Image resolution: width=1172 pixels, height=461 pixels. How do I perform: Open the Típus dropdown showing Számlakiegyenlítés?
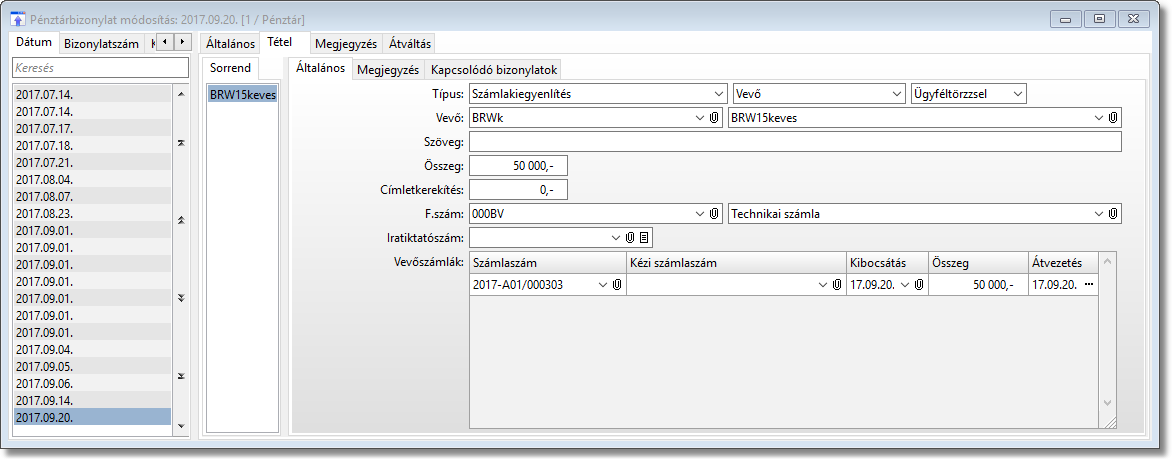tap(718, 94)
